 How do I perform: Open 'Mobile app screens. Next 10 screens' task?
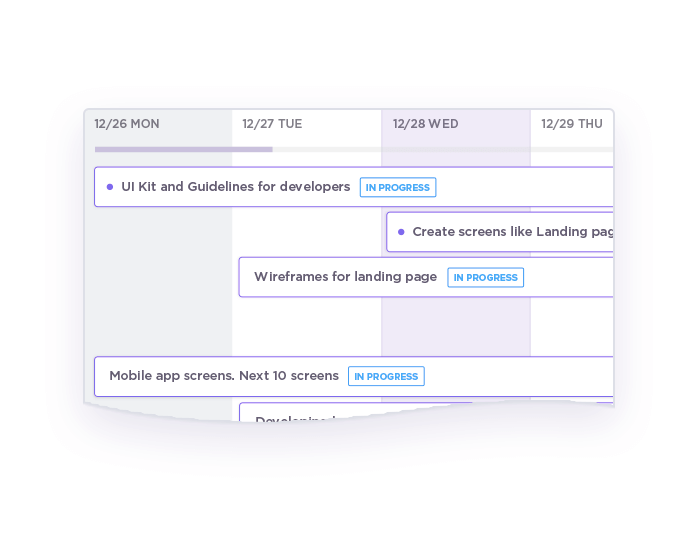[x=224, y=376]
